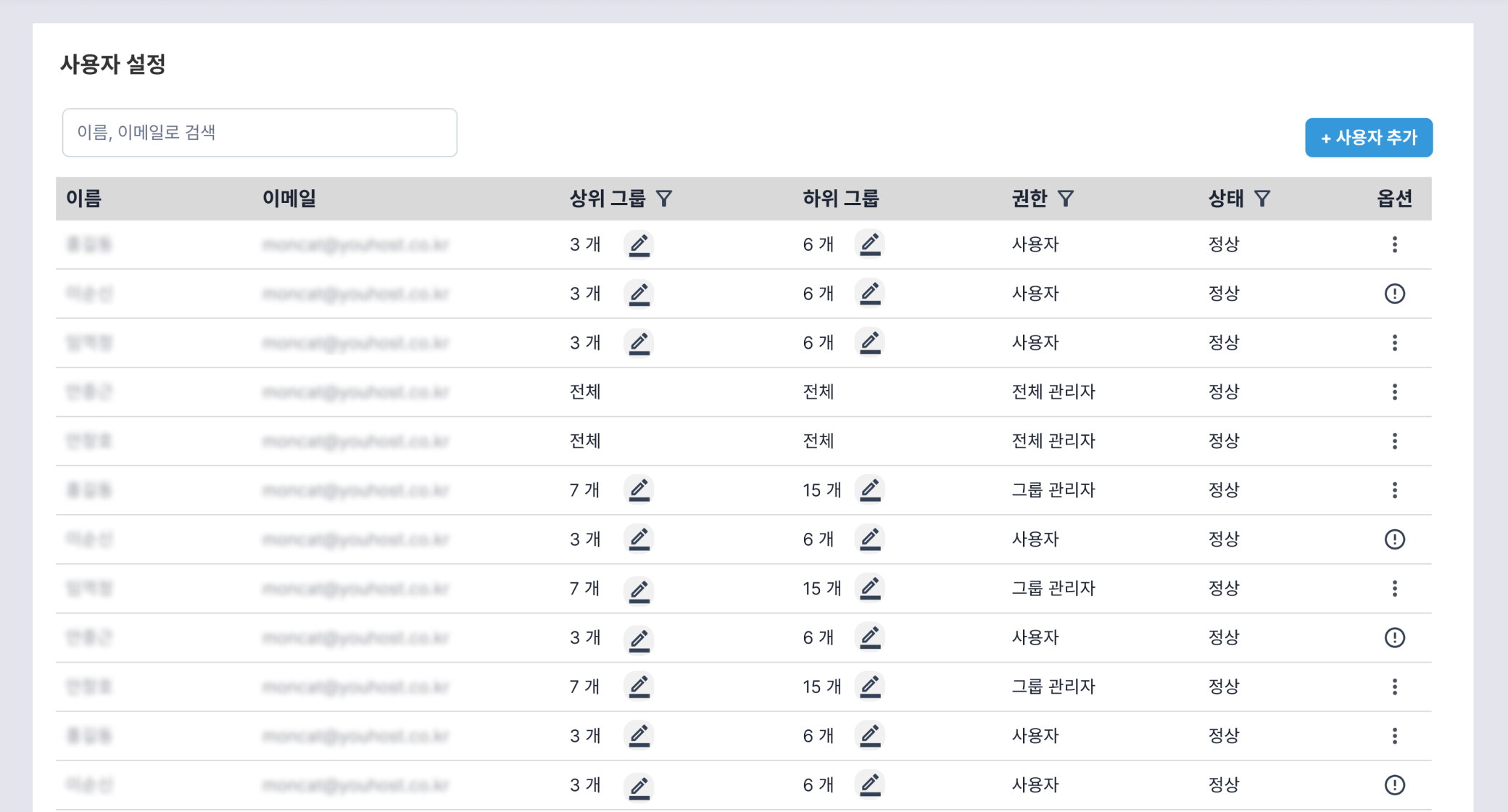This screenshot has width=1508, height=812.
Task: Click the 하위 그룹 column header
Action: 840,199
